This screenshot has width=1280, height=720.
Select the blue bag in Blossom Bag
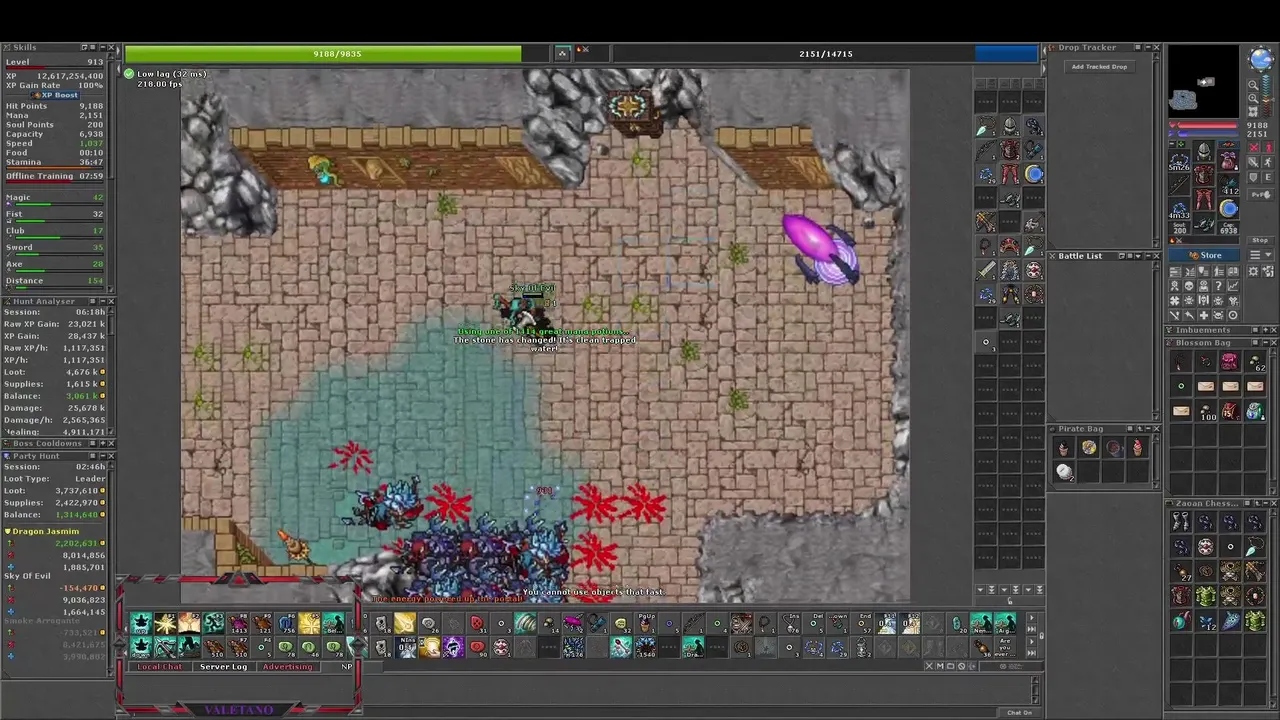[x=1254, y=410]
